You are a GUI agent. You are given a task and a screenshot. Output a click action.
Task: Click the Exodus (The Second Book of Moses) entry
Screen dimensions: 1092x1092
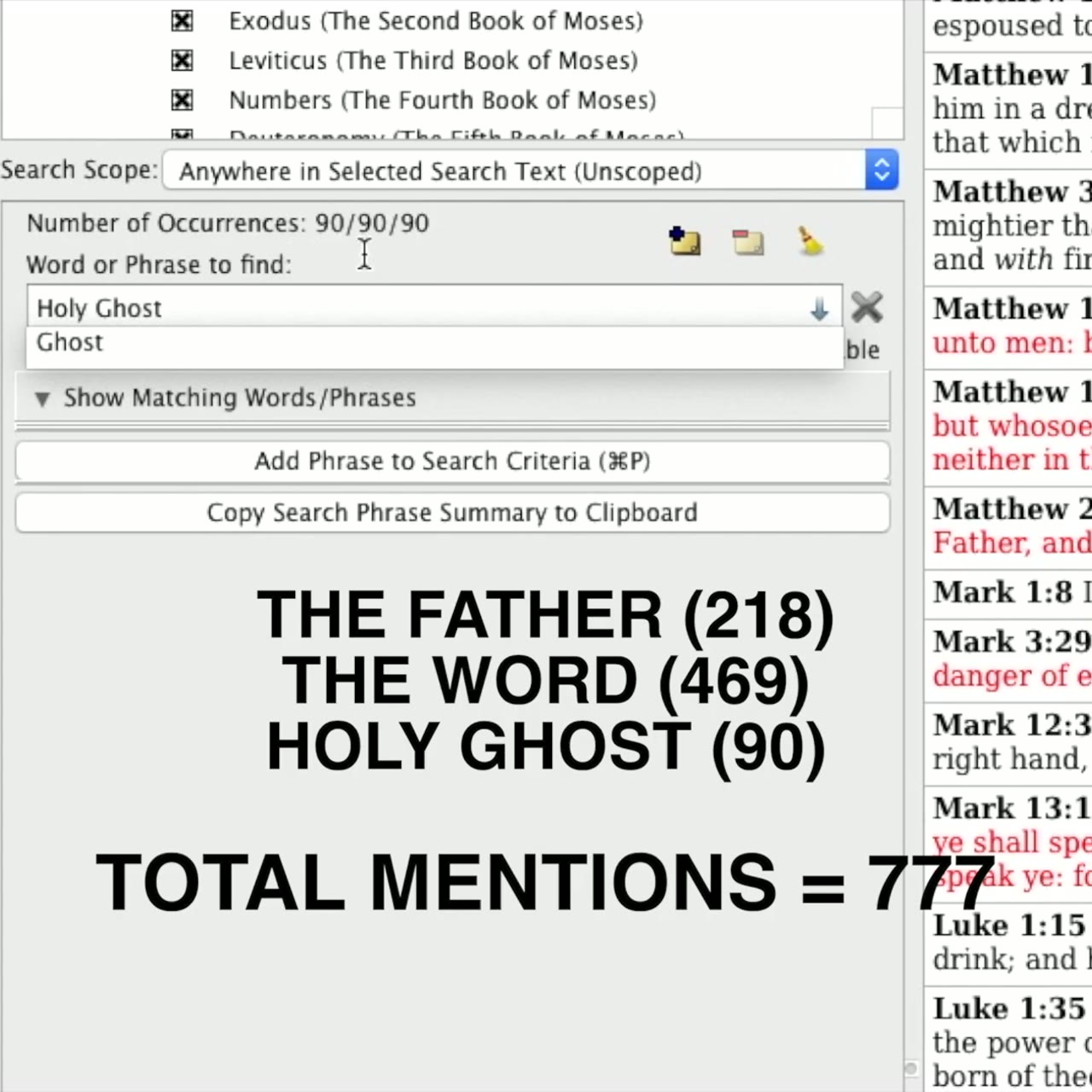pos(436,20)
